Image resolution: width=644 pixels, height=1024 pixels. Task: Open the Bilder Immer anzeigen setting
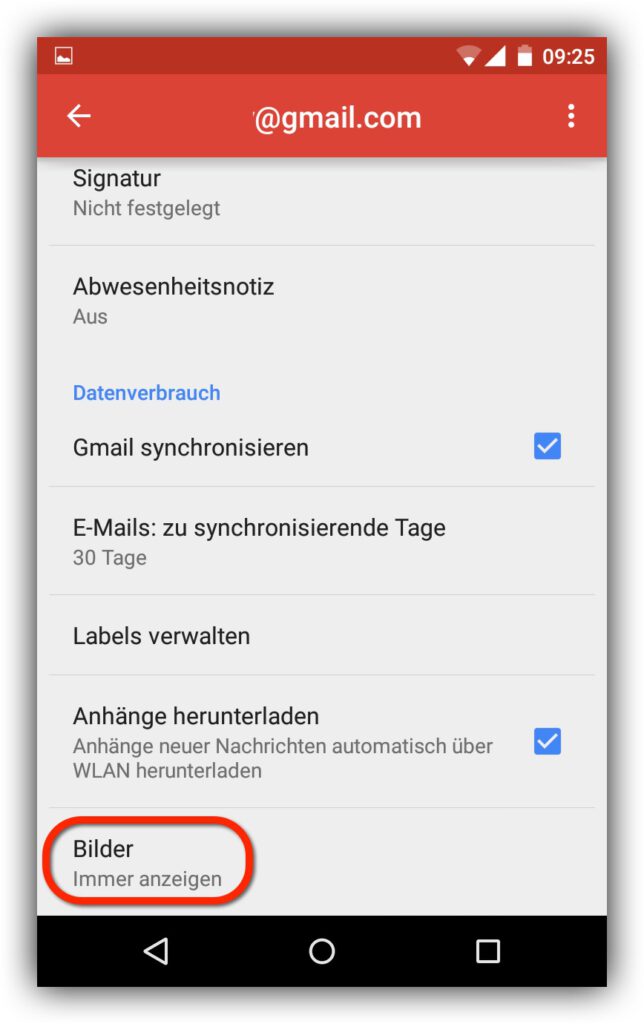pos(321,862)
